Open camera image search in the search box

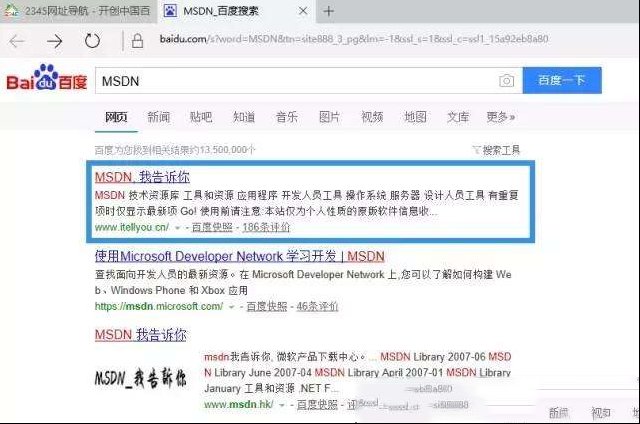[x=506, y=81]
